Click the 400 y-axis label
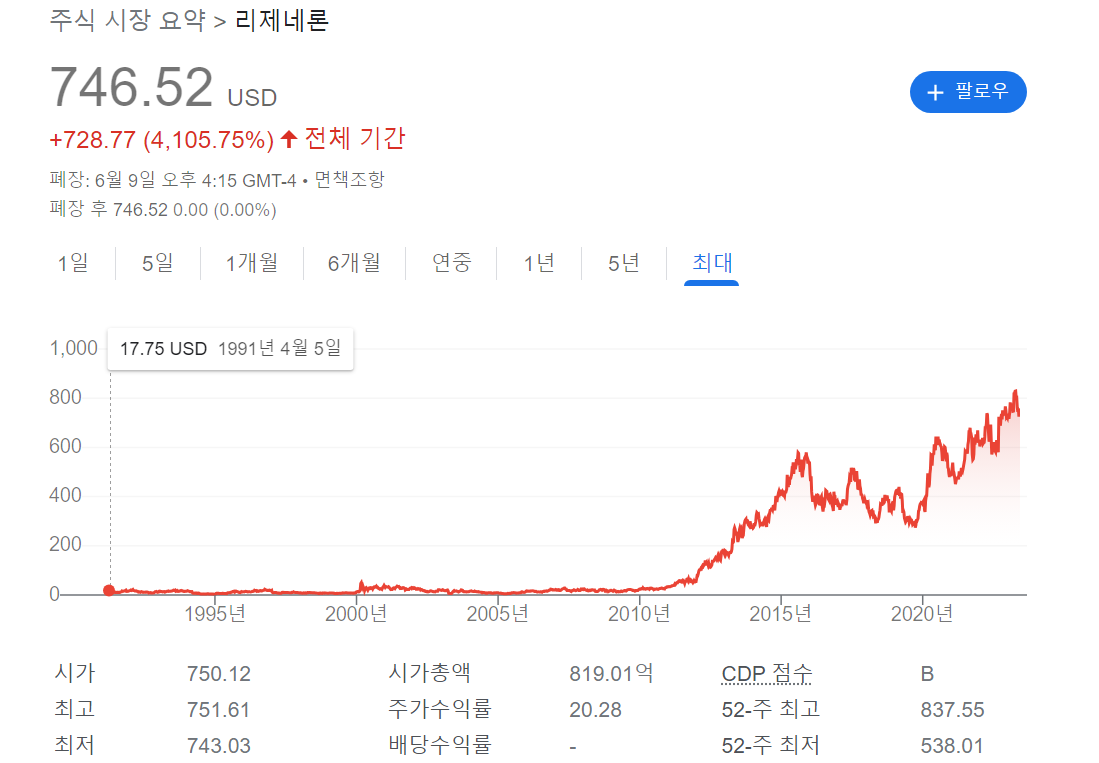Viewport: 1099px width, 763px height. coord(65,495)
